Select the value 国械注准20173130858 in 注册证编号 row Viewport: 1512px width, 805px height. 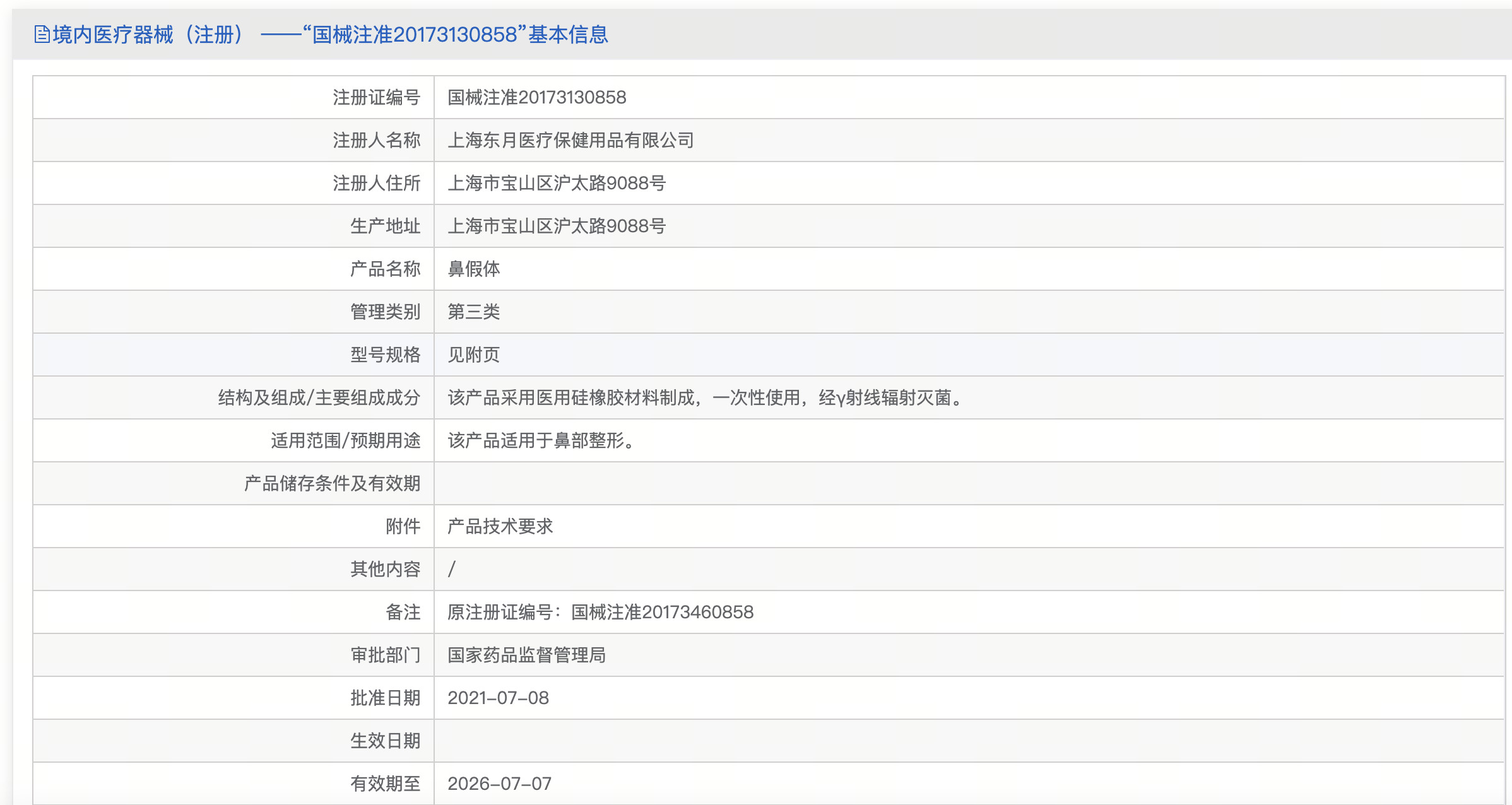tap(537, 97)
